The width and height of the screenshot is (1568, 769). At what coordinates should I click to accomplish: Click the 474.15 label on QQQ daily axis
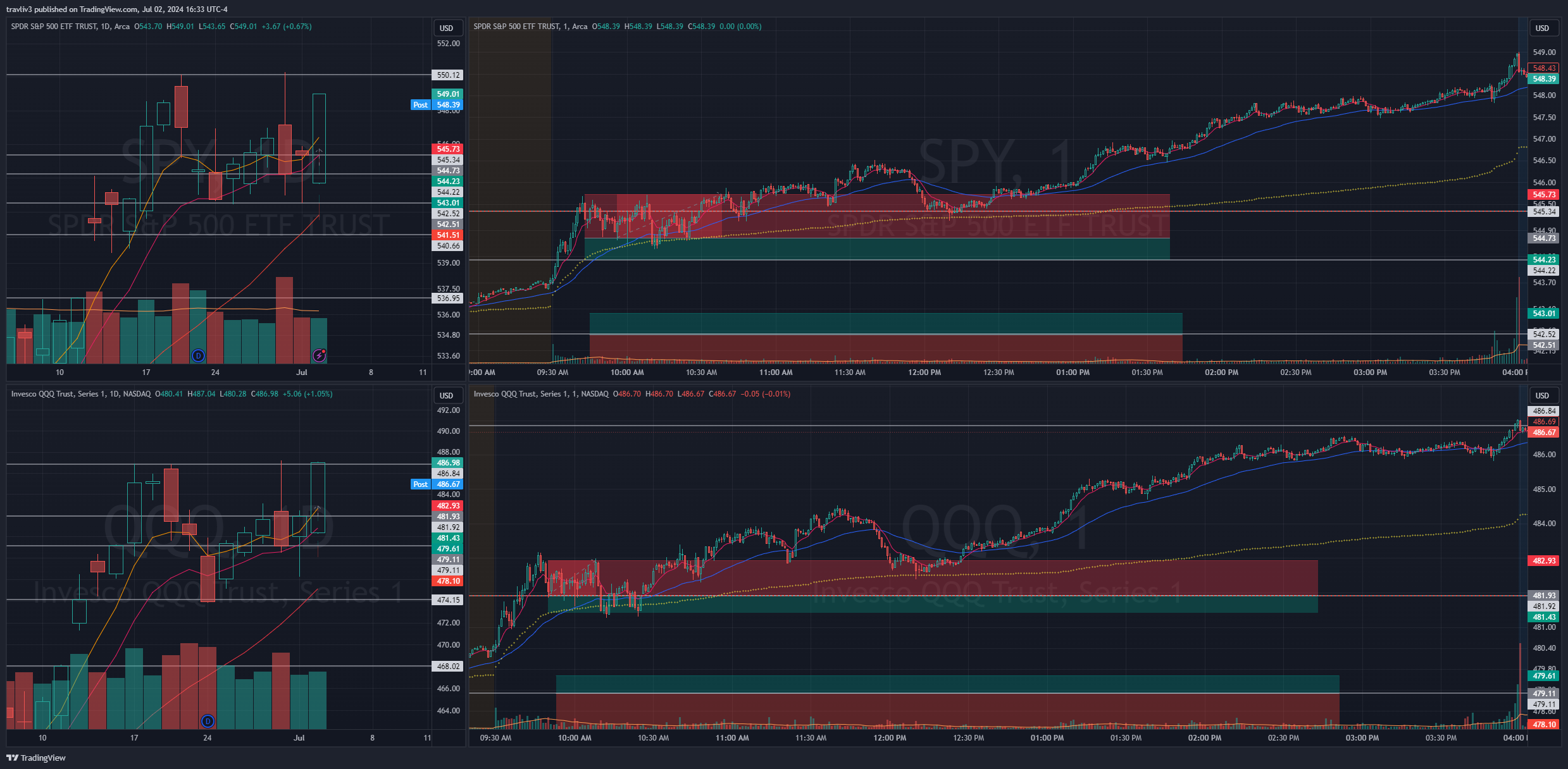point(448,600)
